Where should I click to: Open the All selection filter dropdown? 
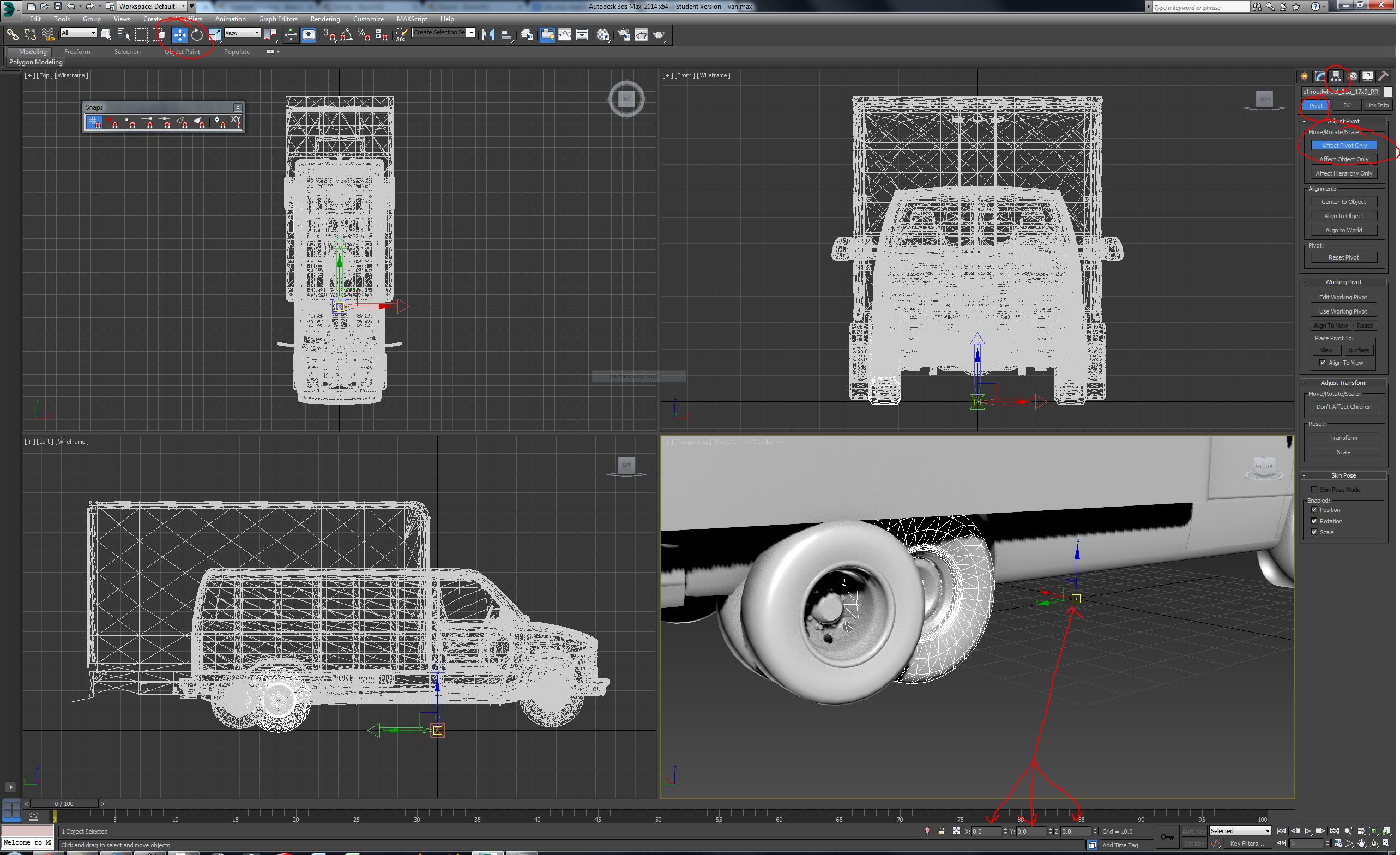tap(79, 33)
